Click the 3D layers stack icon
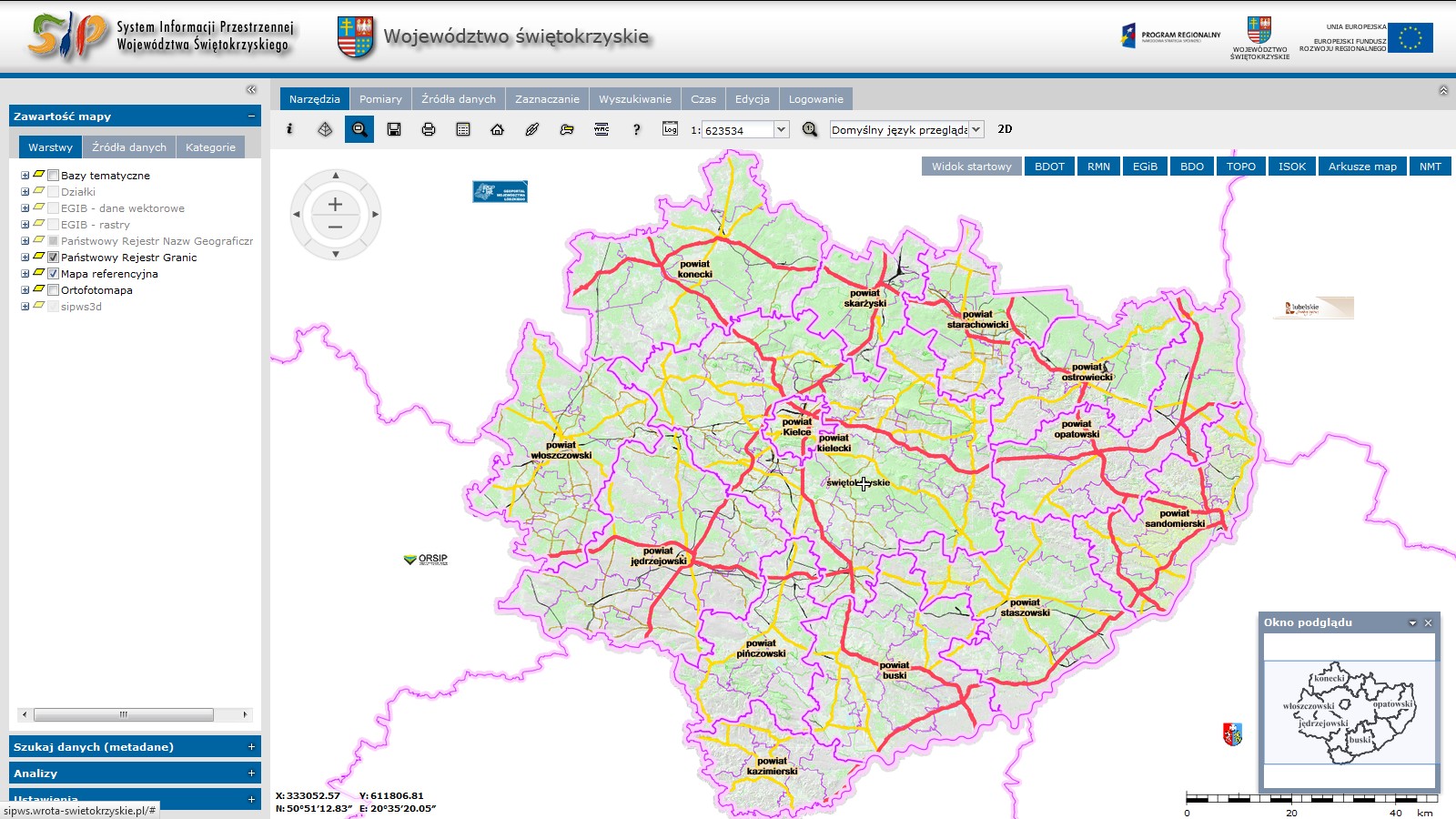1456x819 pixels. 325,129
